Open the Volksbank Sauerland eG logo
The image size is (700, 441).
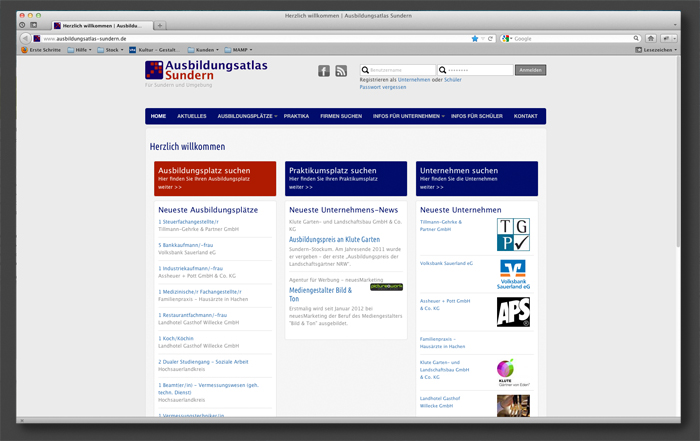pos(513,274)
